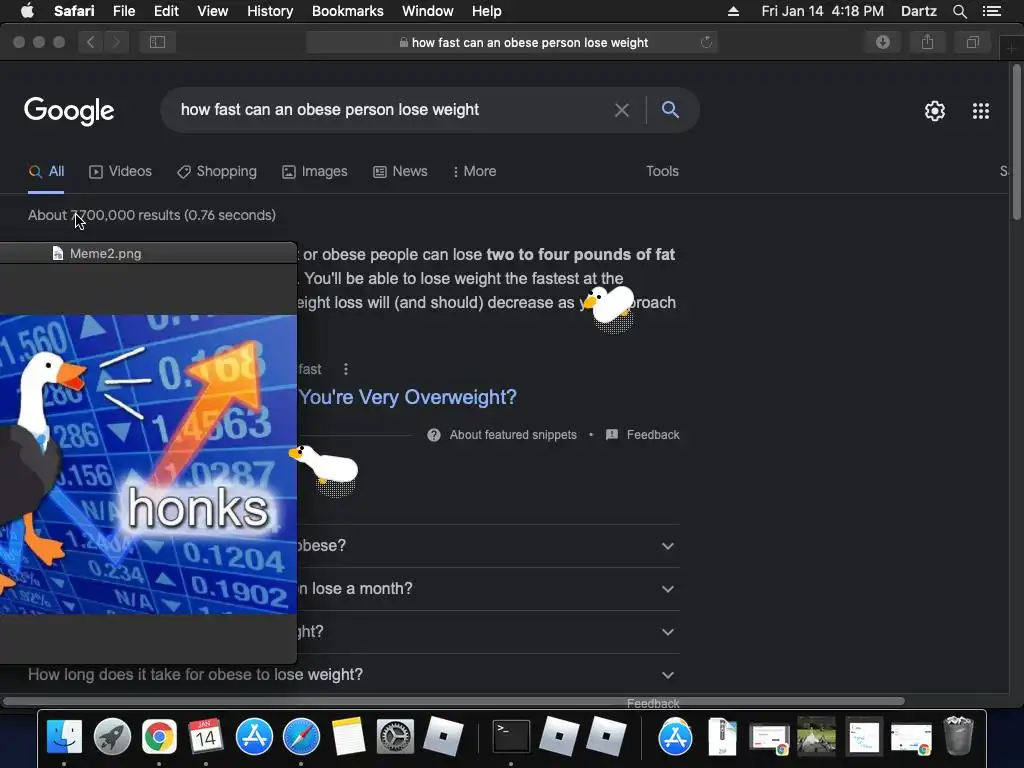The width and height of the screenshot is (1024, 768).
Task: Open the More search filters dropdown
Action: click(474, 171)
